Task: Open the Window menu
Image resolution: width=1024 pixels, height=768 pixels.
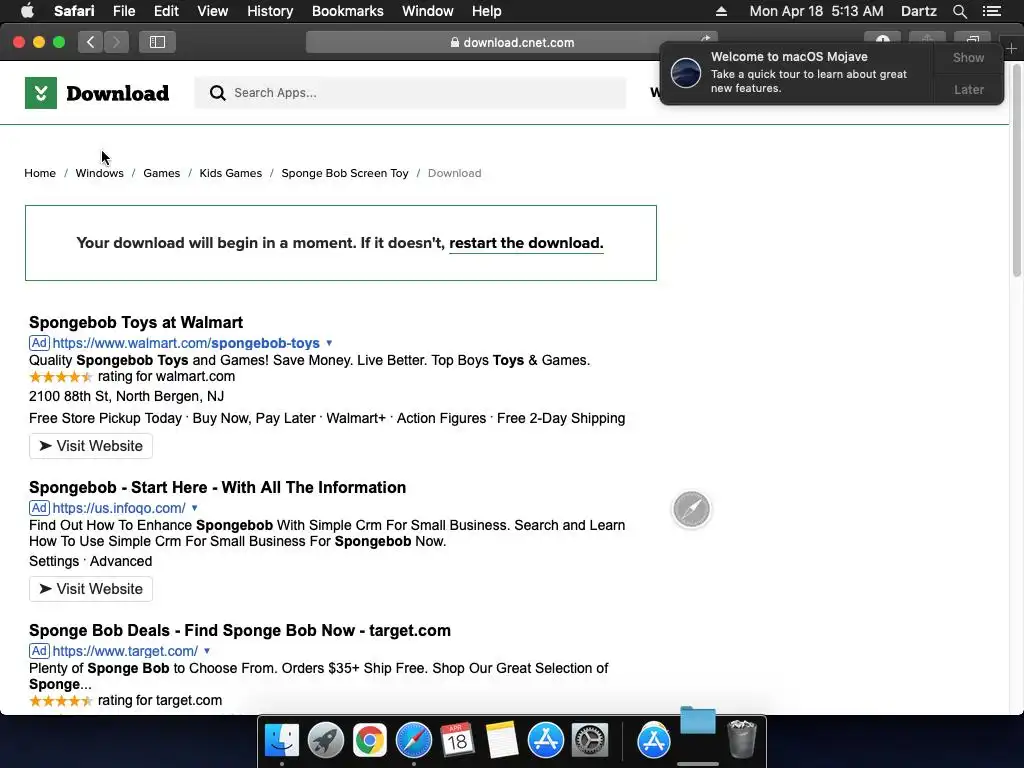Action: [428, 11]
